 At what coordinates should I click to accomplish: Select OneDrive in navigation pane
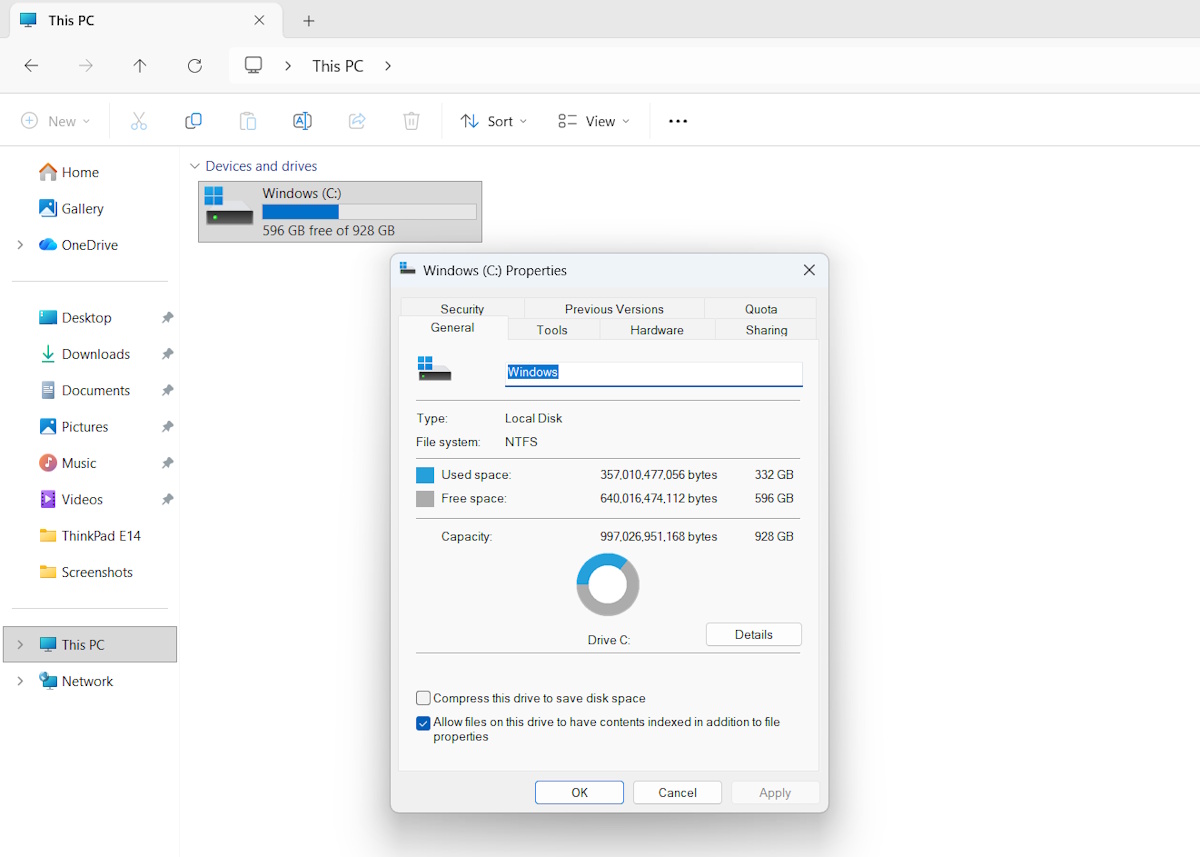78,245
